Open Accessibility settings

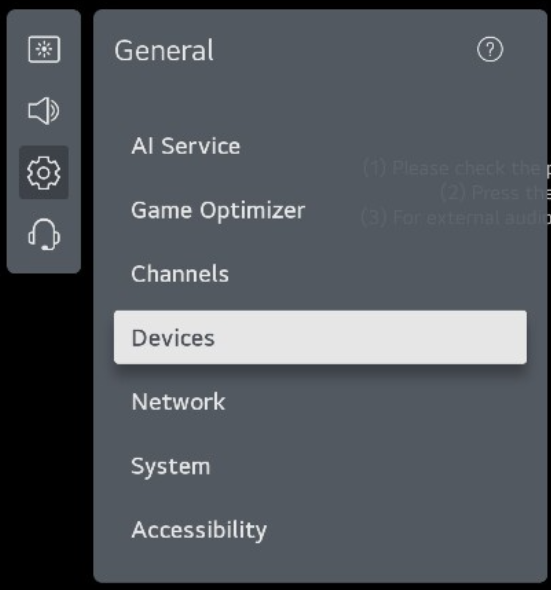[x=199, y=530]
